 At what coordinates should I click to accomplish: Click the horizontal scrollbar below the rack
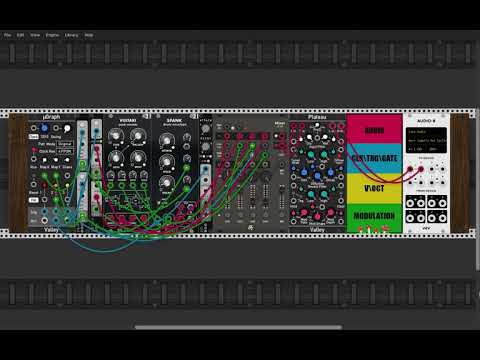tap(238, 327)
